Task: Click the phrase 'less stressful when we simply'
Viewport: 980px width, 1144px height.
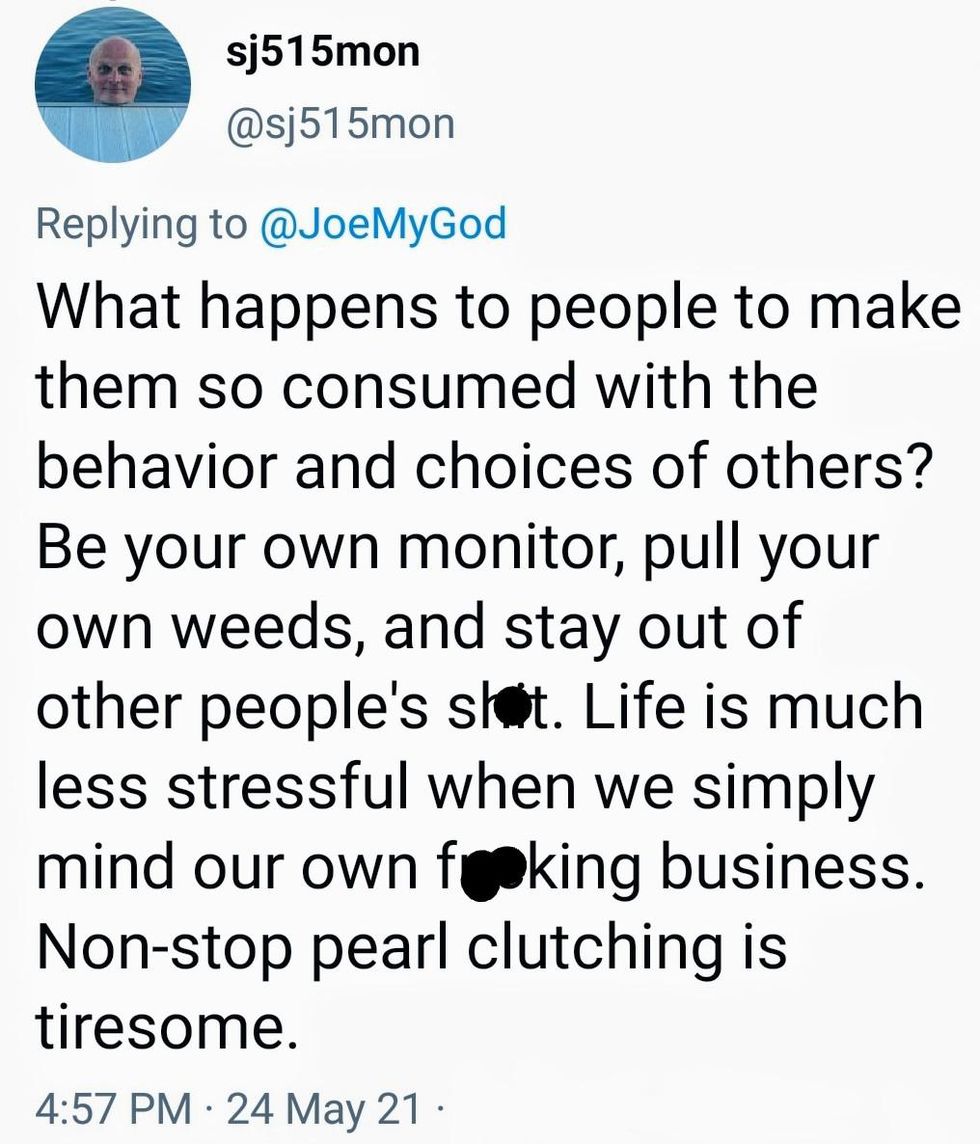Action: tap(455, 784)
